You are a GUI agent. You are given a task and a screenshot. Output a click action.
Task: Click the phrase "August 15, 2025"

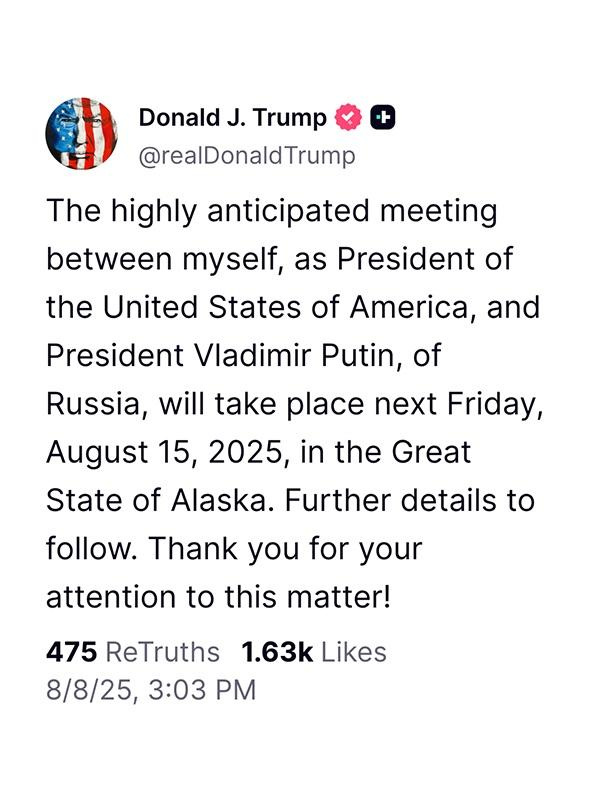tap(164, 453)
